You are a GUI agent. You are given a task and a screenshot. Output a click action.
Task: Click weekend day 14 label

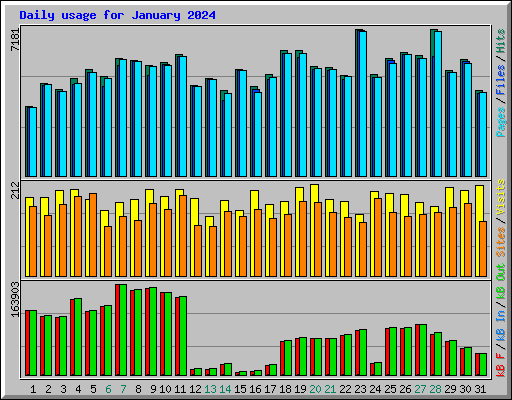[225, 389]
